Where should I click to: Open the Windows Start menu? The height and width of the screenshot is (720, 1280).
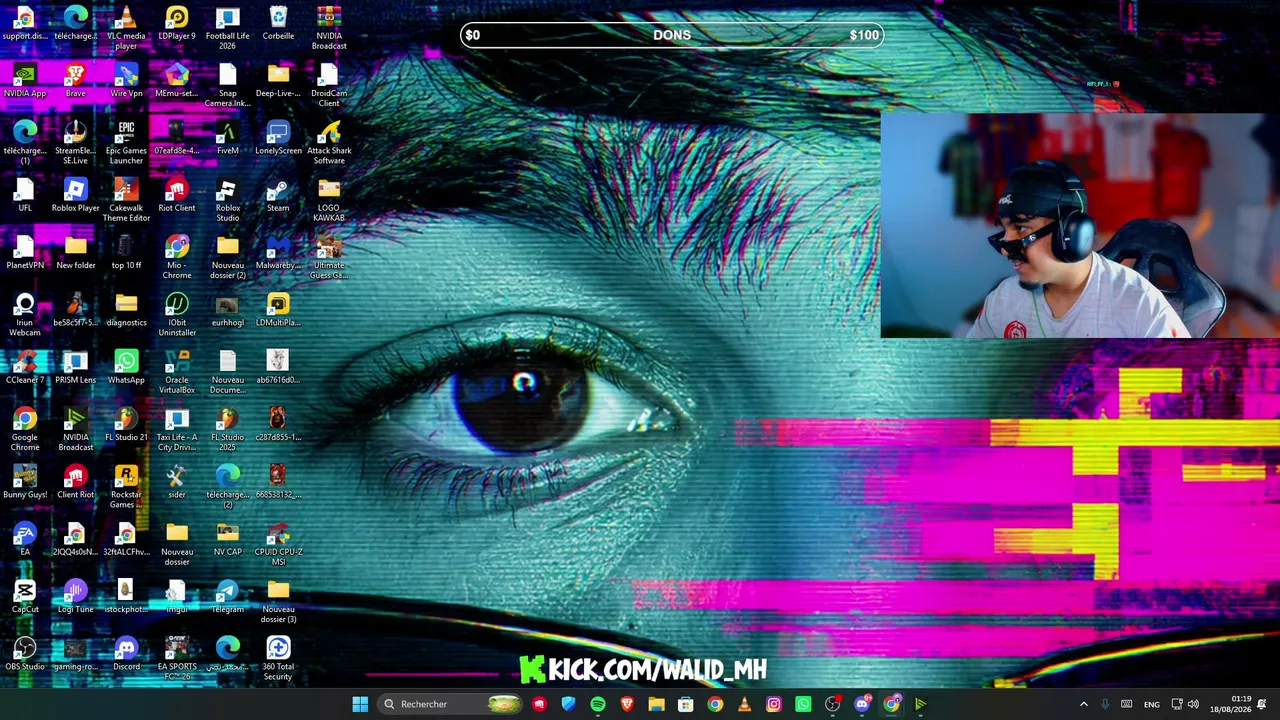[360, 704]
